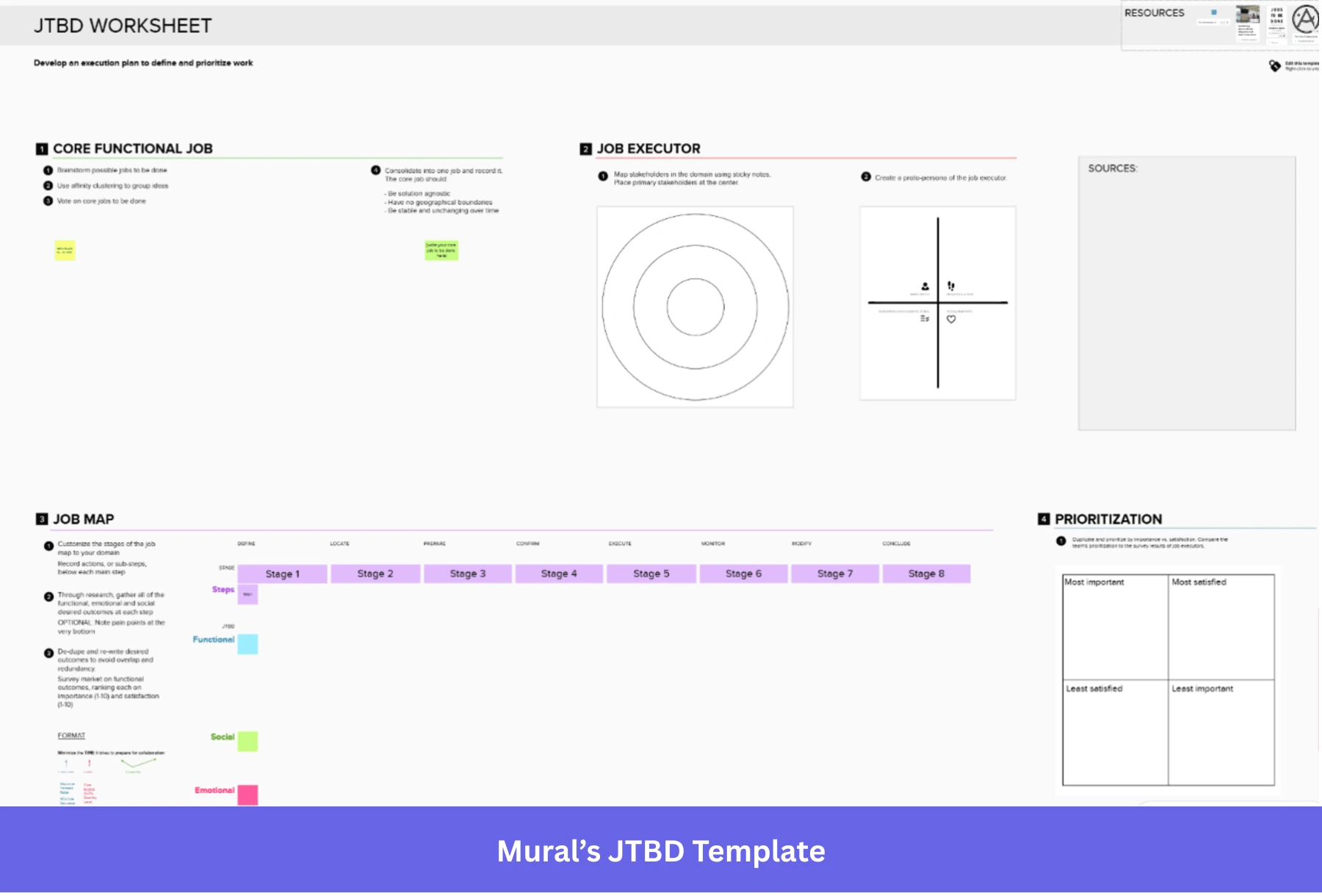This screenshot has width=1322, height=896.
Task: Click the RESOURCES heading
Action: pyautogui.click(x=1155, y=13)
